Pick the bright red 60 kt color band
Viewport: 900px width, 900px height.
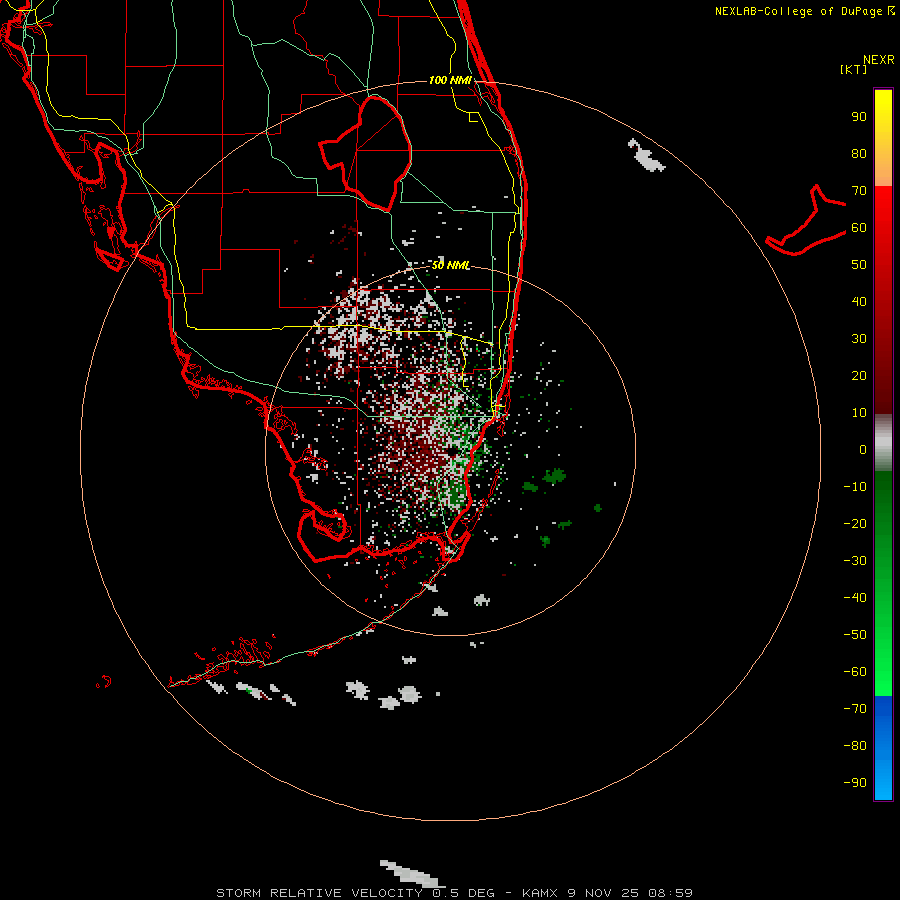(883, 227)
